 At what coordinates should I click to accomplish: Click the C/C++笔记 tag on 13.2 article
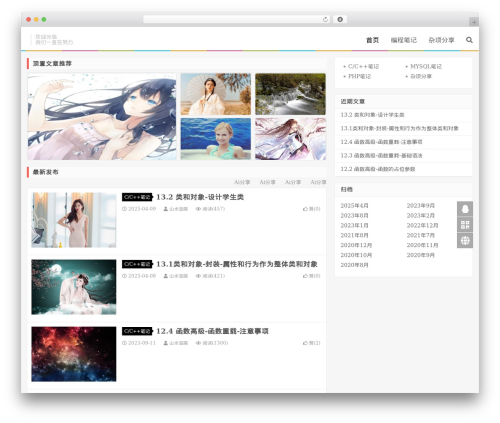[137, 197]
